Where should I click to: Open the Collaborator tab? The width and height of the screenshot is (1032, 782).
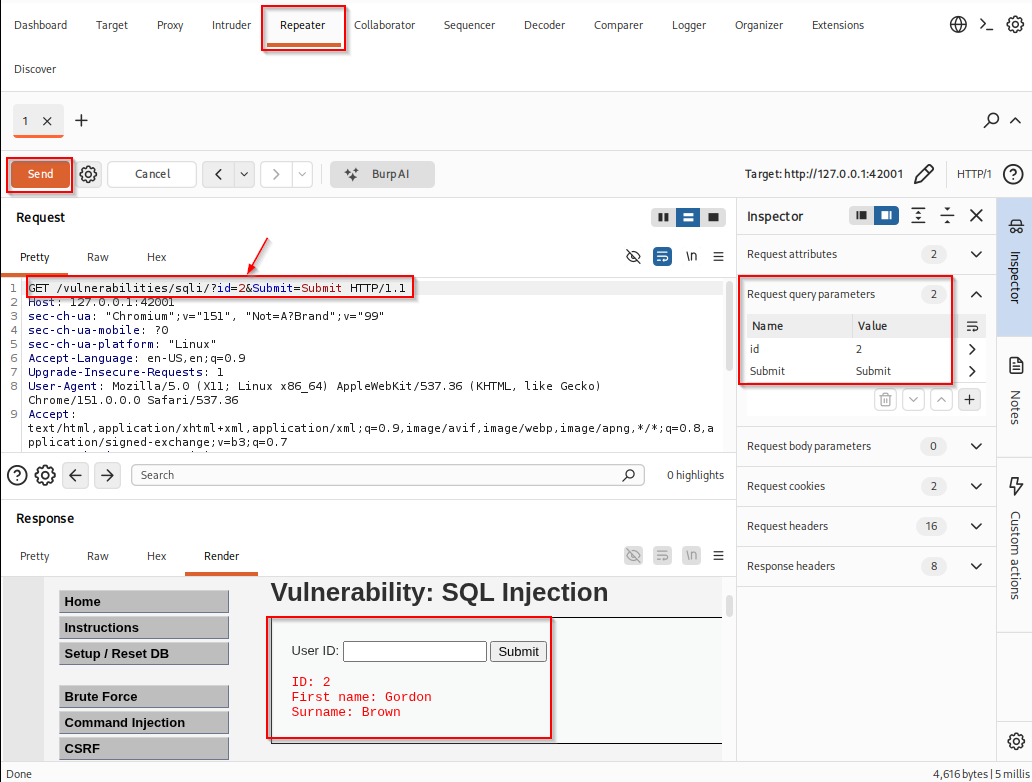pyautogui.click(x=384, y=25)
